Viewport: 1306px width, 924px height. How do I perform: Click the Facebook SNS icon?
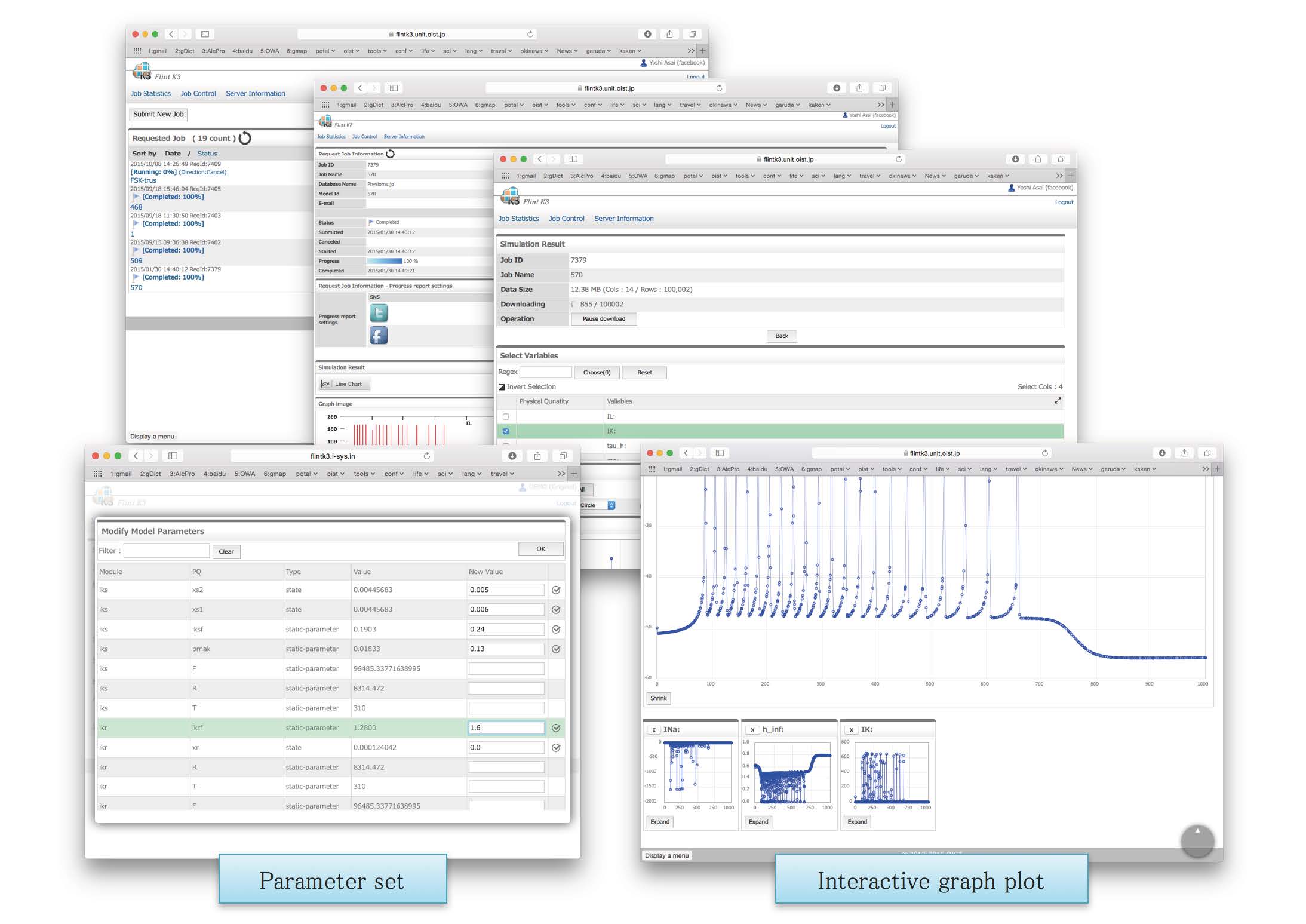379,336
